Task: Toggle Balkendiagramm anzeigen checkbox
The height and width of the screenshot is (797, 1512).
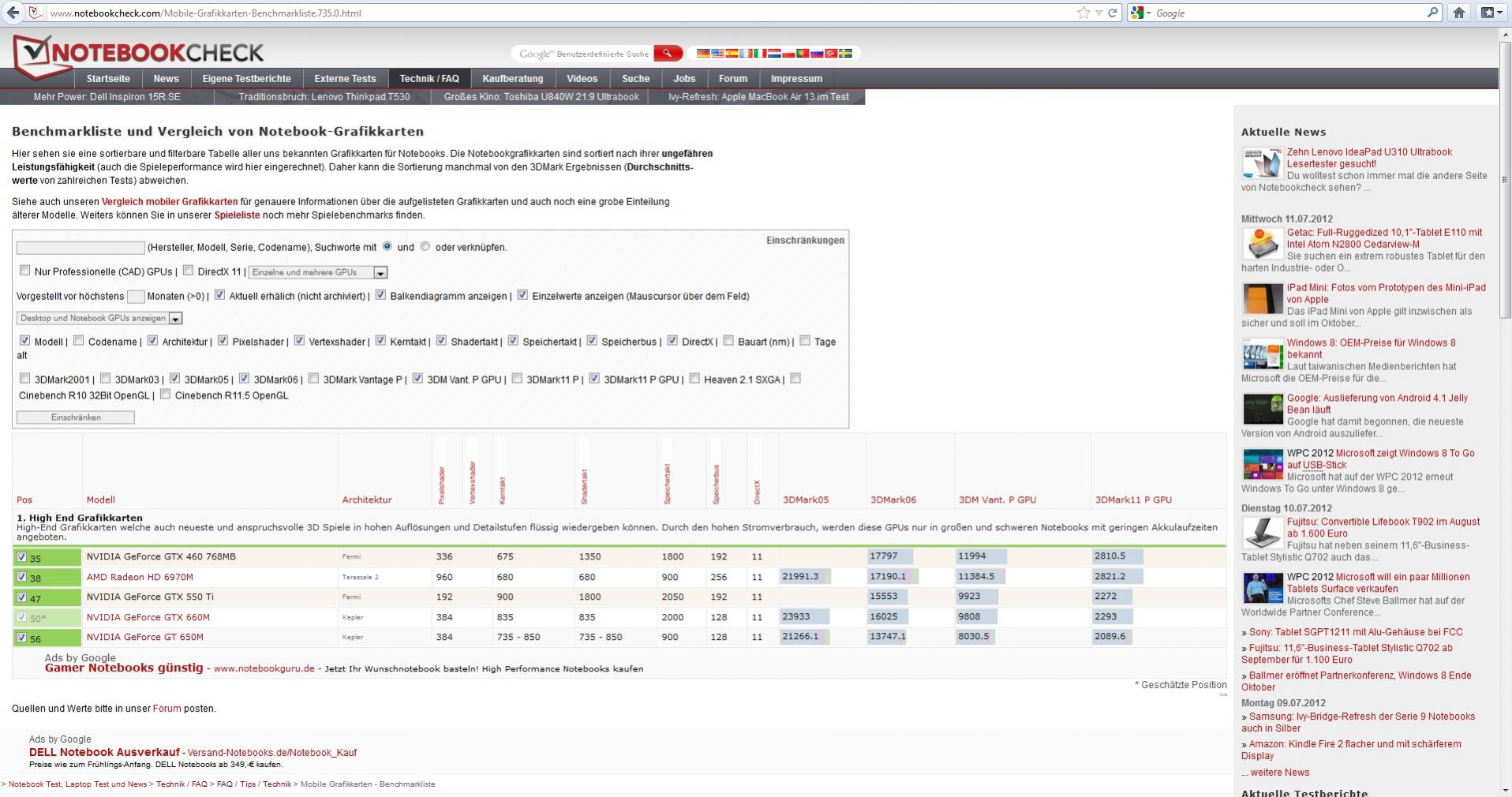Action: click(380, 295)
